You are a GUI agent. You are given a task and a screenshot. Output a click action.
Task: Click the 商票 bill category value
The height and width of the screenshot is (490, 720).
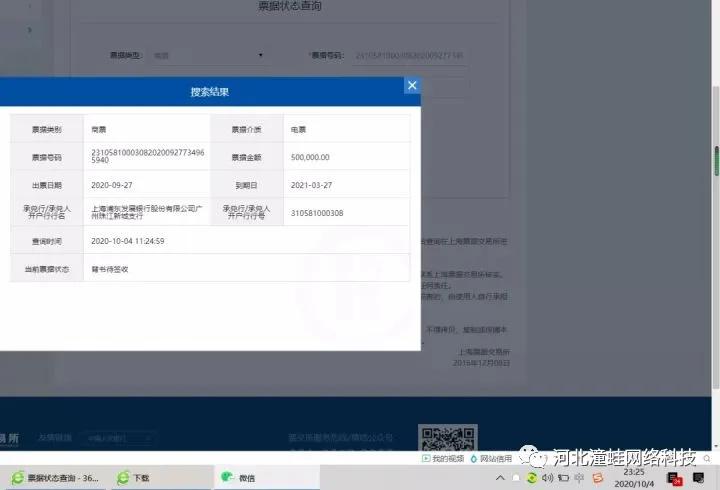click(x=98, y=130)
